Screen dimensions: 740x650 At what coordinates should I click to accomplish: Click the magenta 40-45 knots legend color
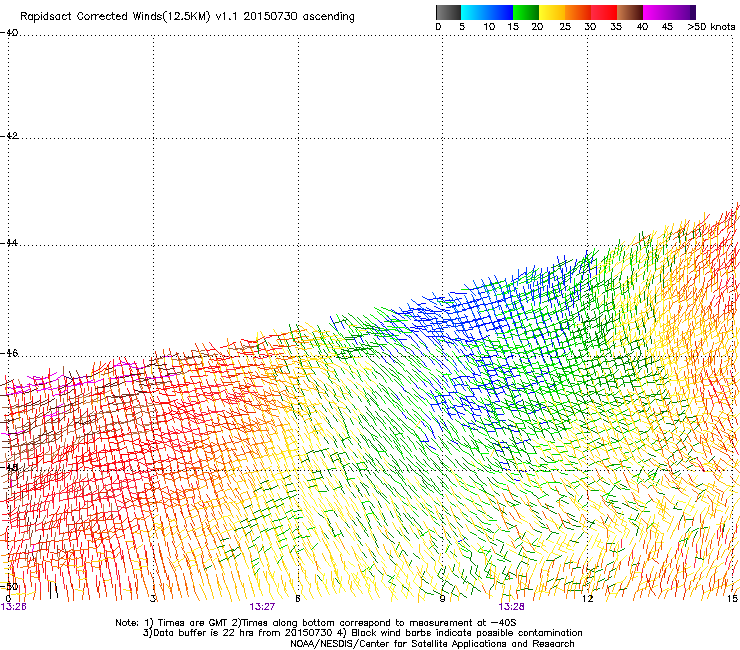[x=656, y=12]
